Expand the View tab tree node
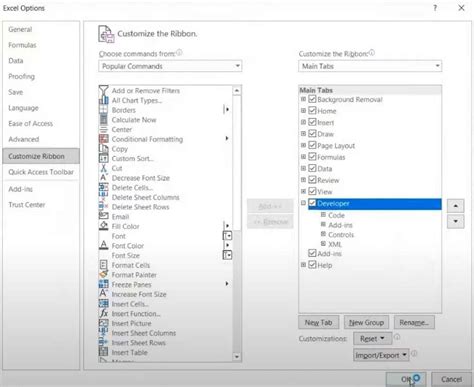Image resolution: width=474 pixels, height=387 pixels. pyautogui.click(x=303, y=191)
